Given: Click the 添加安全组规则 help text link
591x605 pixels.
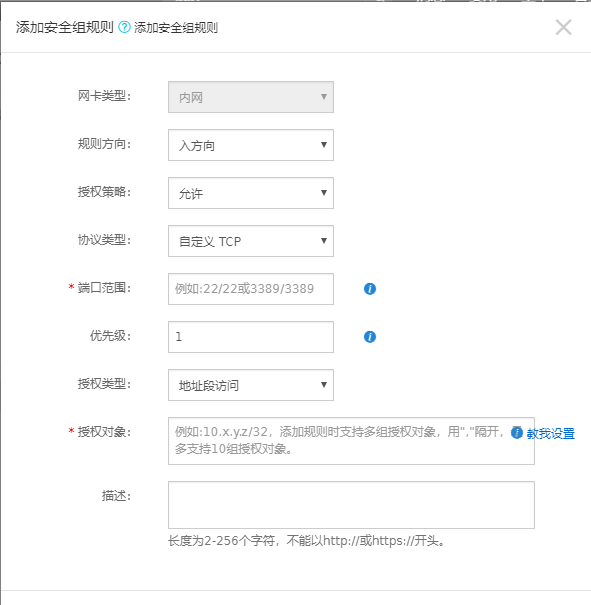Looking at the screenshot, I should pyautogui.click(x=176, y=28).
